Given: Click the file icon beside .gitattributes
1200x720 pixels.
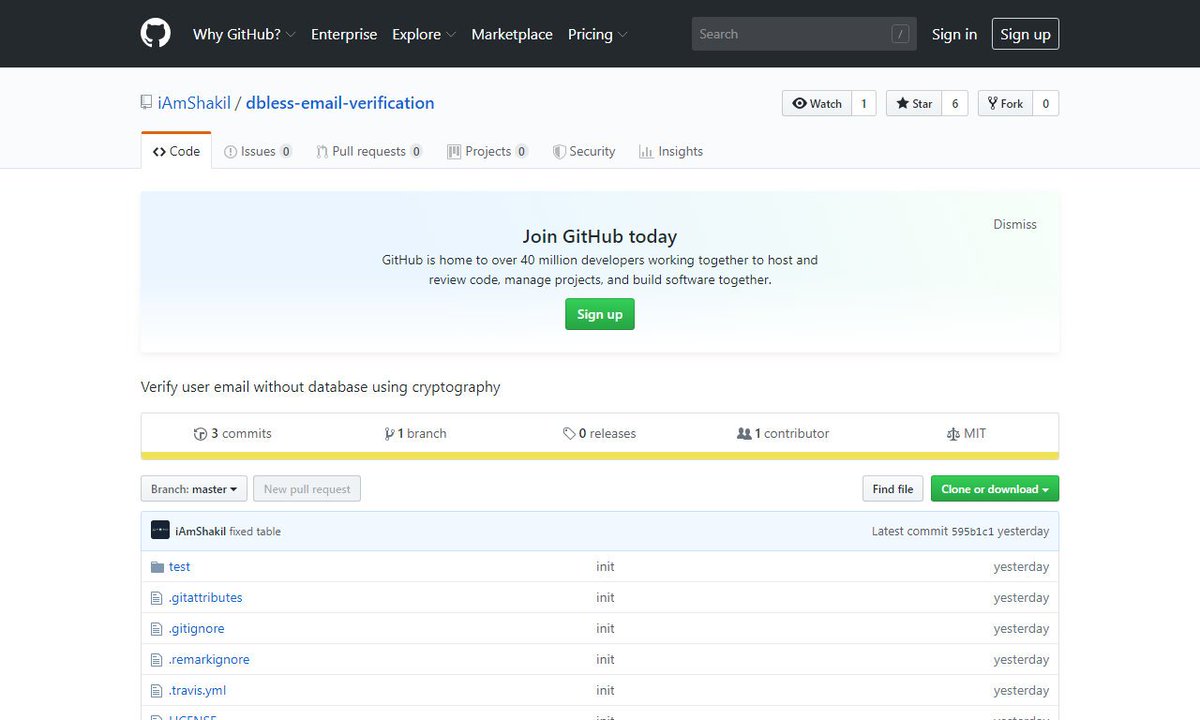Looking at the screenshot, I should [156, 598].
